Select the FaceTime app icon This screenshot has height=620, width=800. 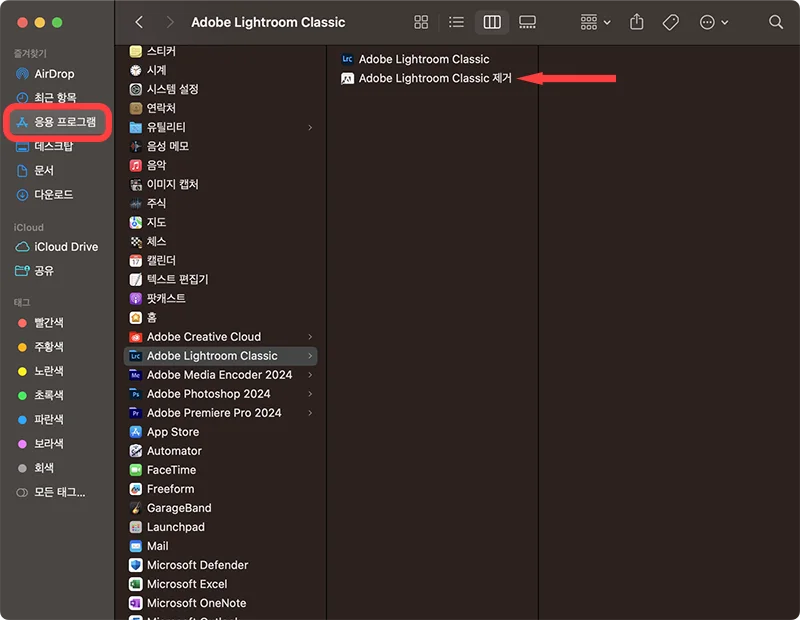pos(135,470)
